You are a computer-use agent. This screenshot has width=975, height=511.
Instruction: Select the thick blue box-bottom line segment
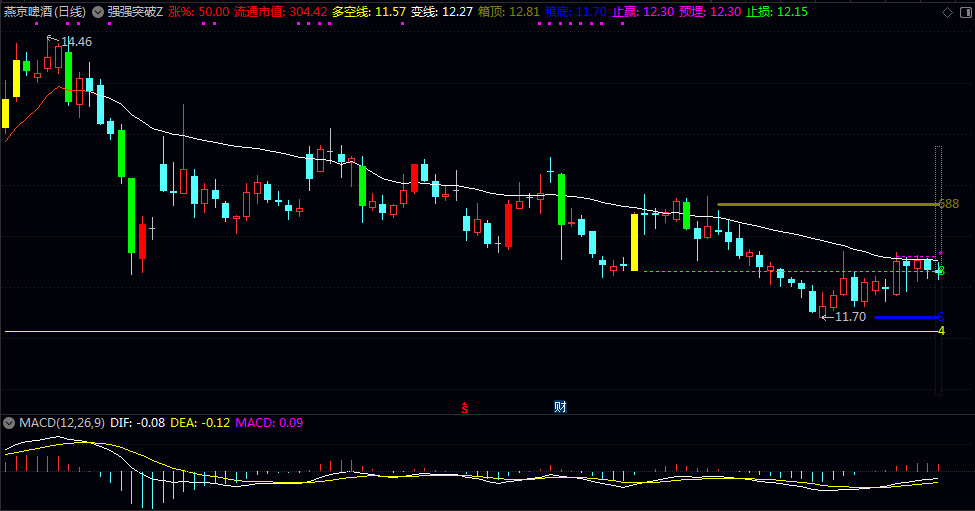907,318
